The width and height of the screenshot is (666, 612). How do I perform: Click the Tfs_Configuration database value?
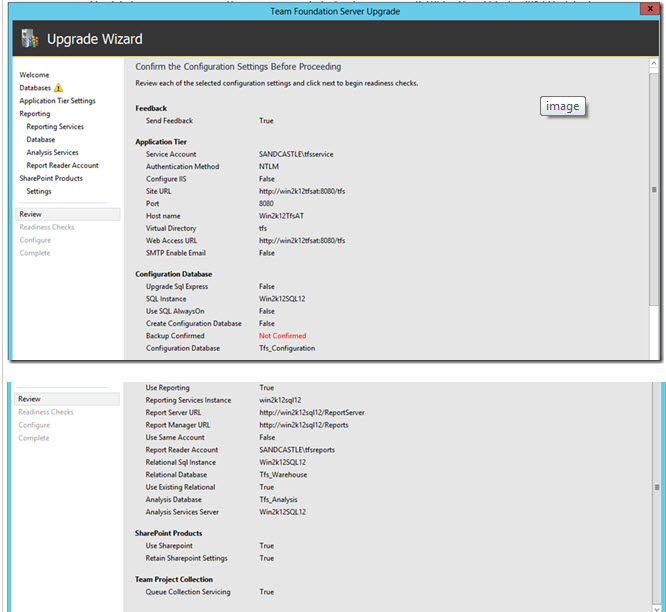tap(287, 348)
